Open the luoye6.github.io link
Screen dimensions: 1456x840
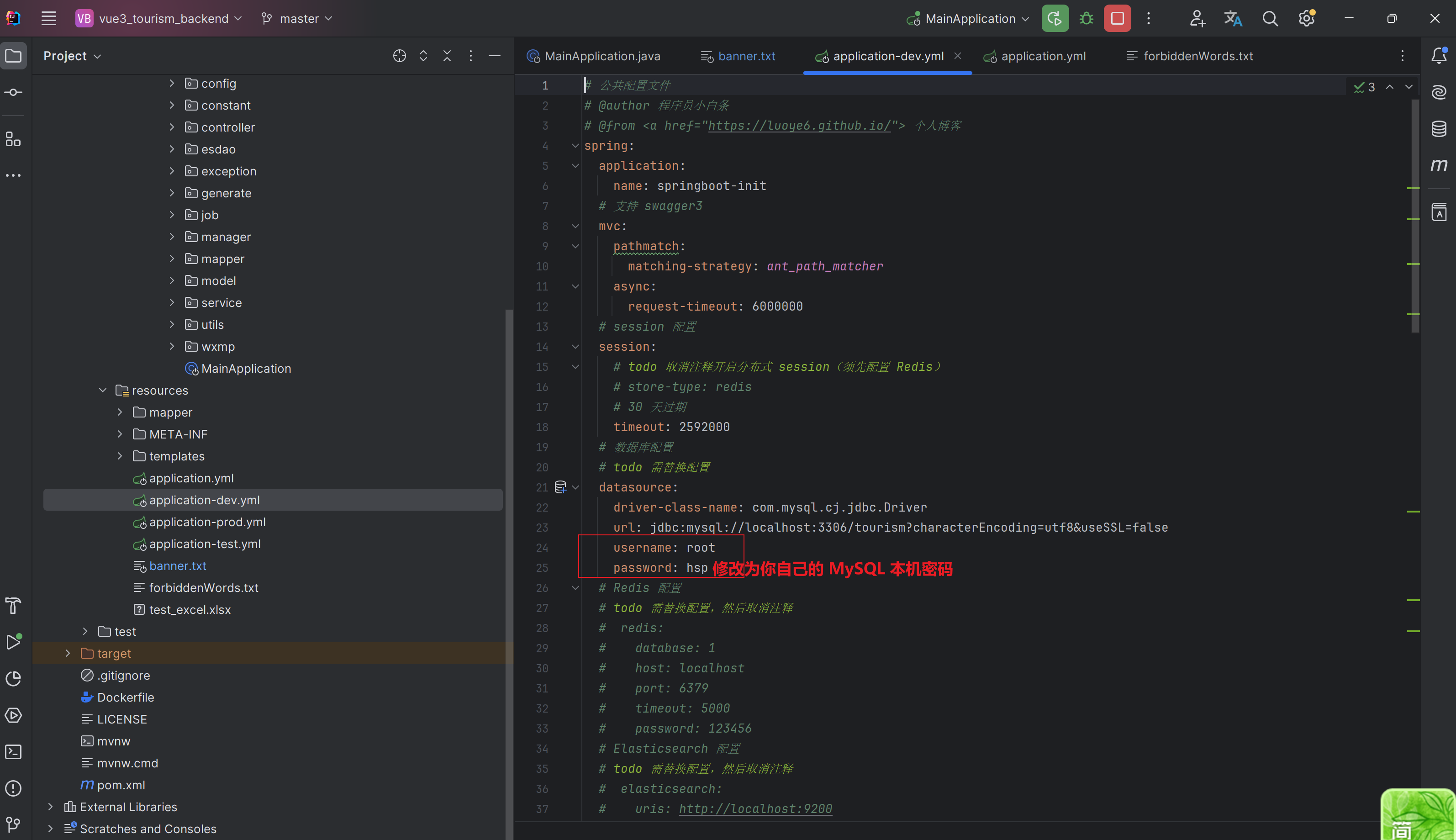pyautogui.click(x=800, y=126)
